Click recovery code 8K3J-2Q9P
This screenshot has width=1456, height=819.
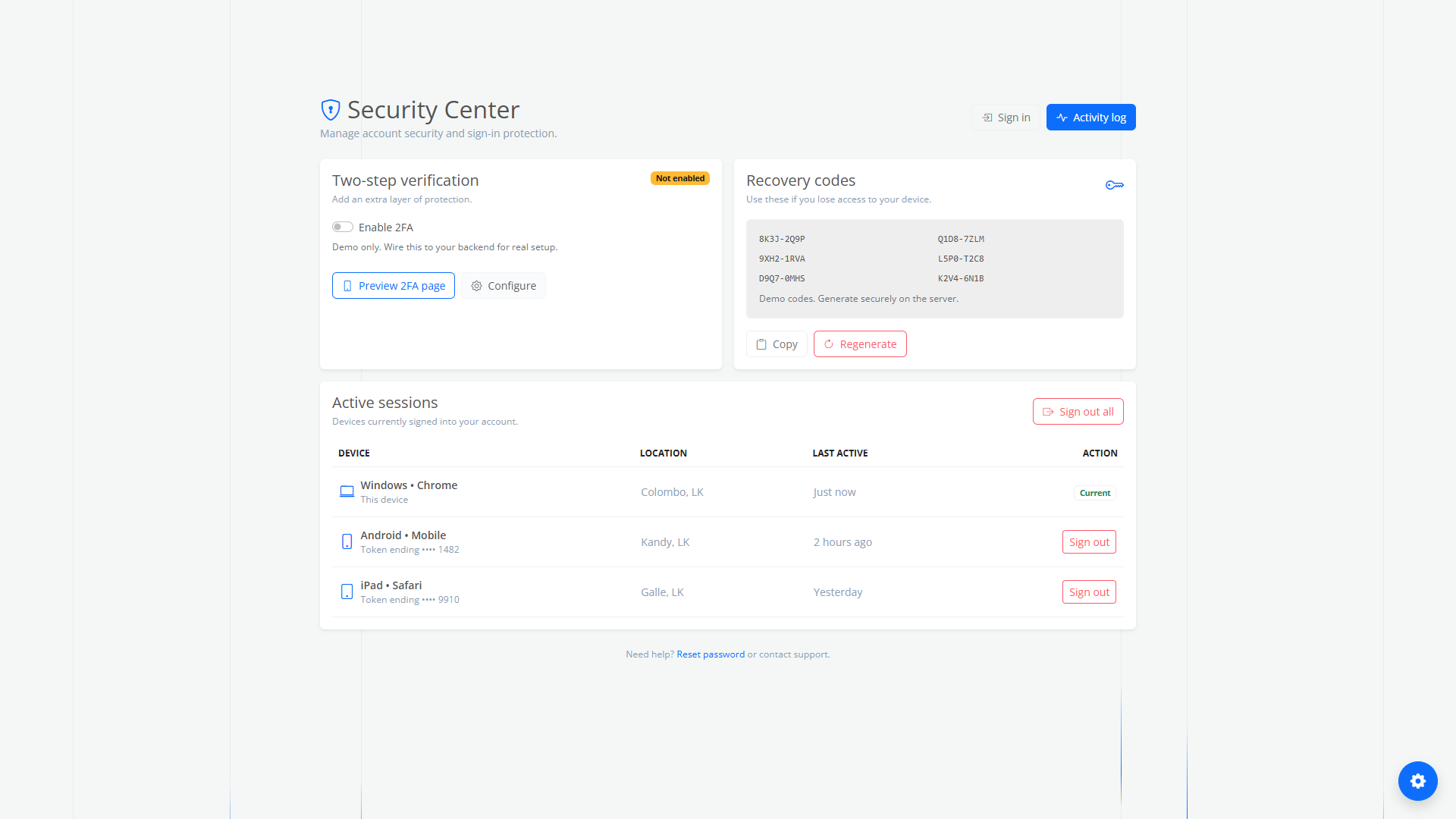click(782, 239)
